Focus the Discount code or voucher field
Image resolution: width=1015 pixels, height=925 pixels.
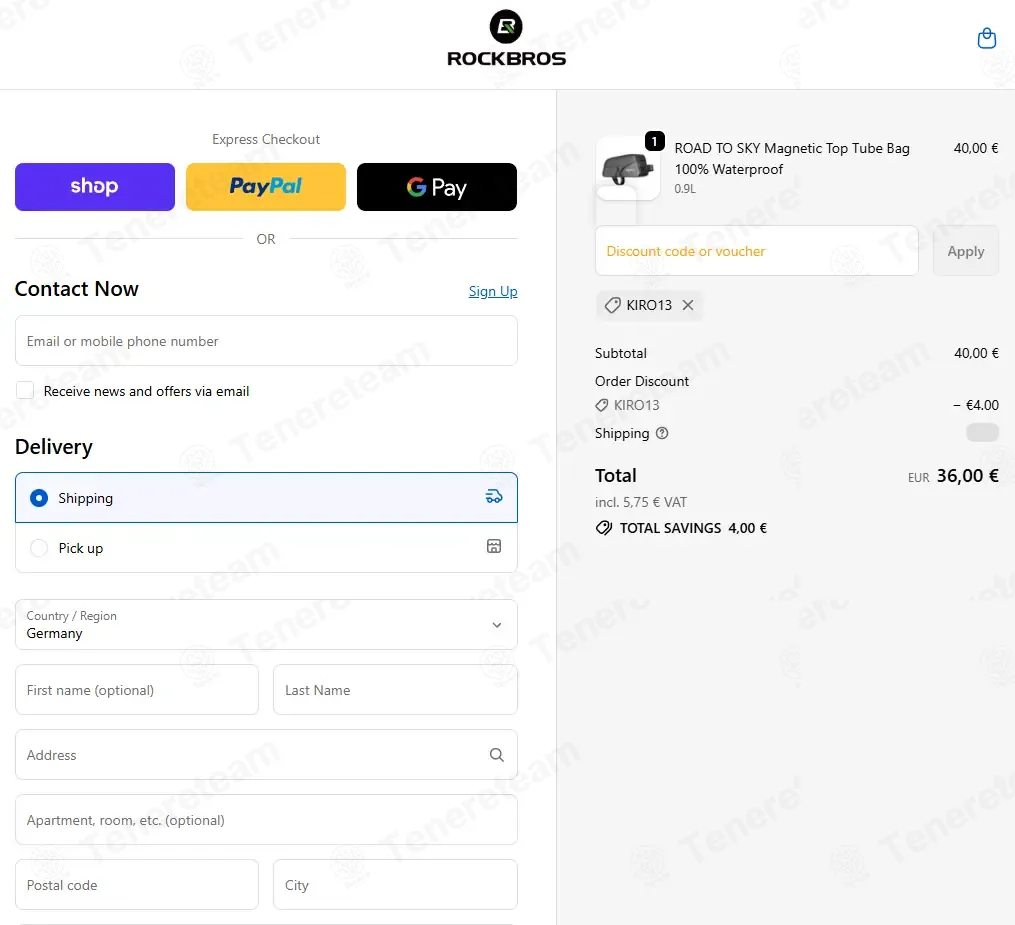[756, 251]
